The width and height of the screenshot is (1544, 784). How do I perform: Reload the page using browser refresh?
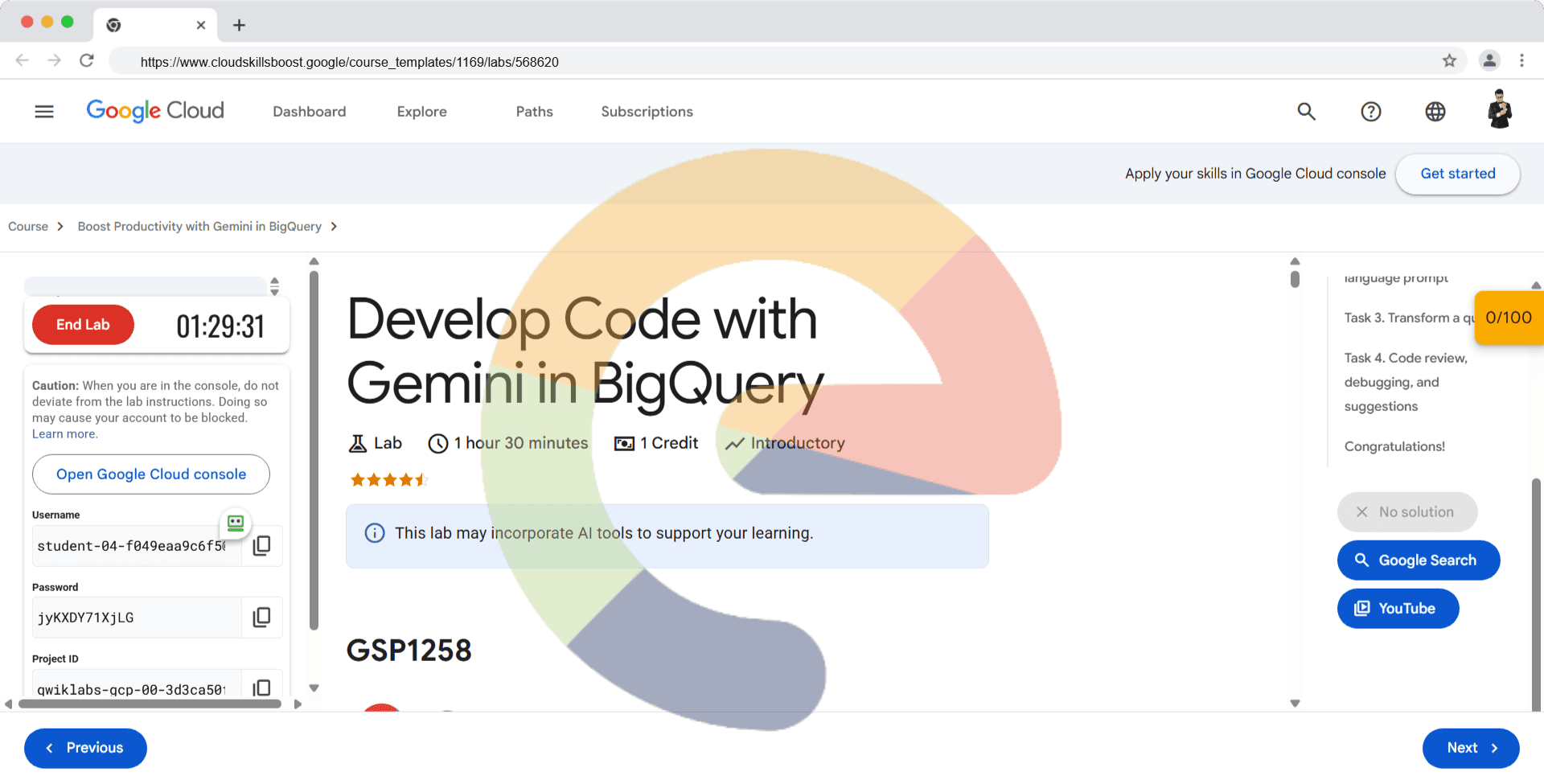(87, 61)
